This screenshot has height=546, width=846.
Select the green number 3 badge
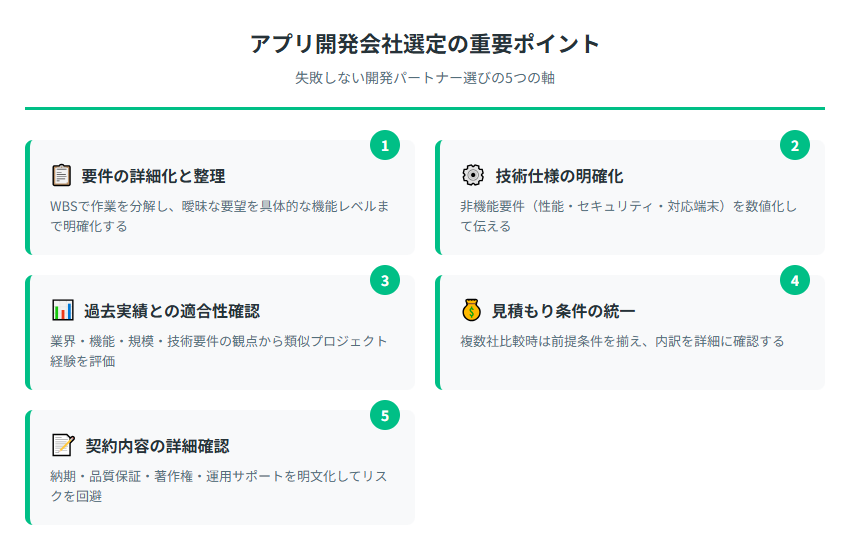[385, 280]
